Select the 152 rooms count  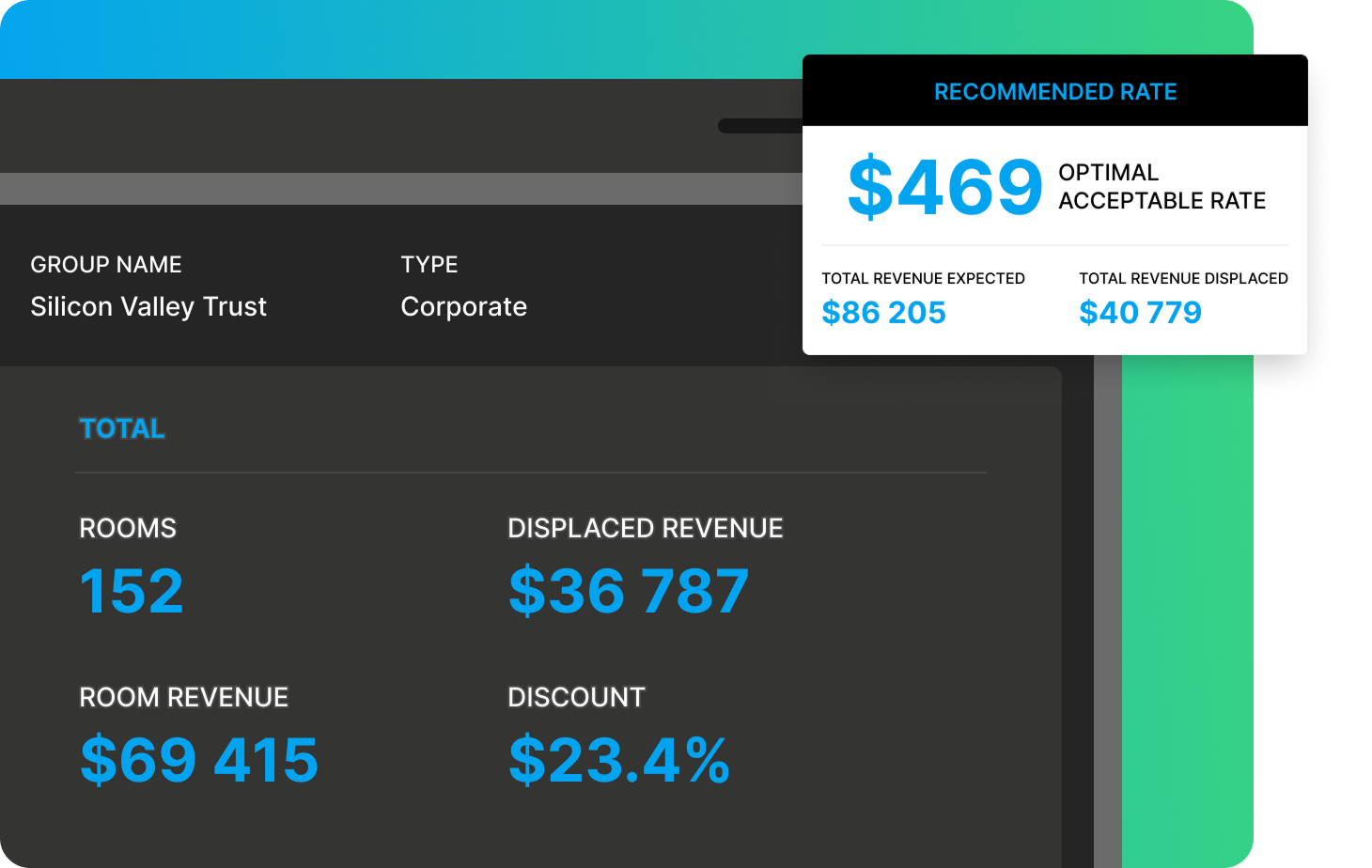[132, 592]
